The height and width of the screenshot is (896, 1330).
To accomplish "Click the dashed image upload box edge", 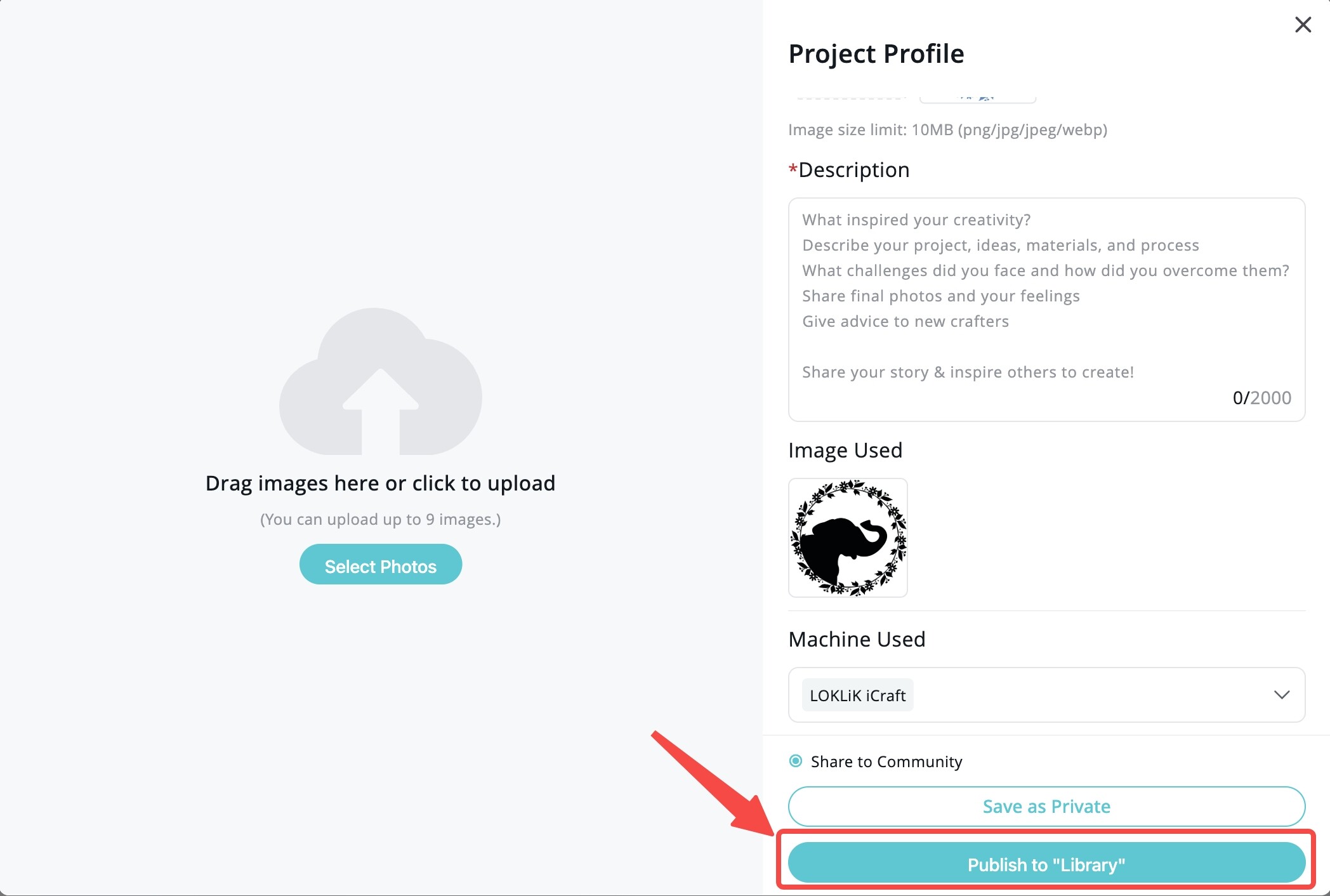I will coord(850,97).
